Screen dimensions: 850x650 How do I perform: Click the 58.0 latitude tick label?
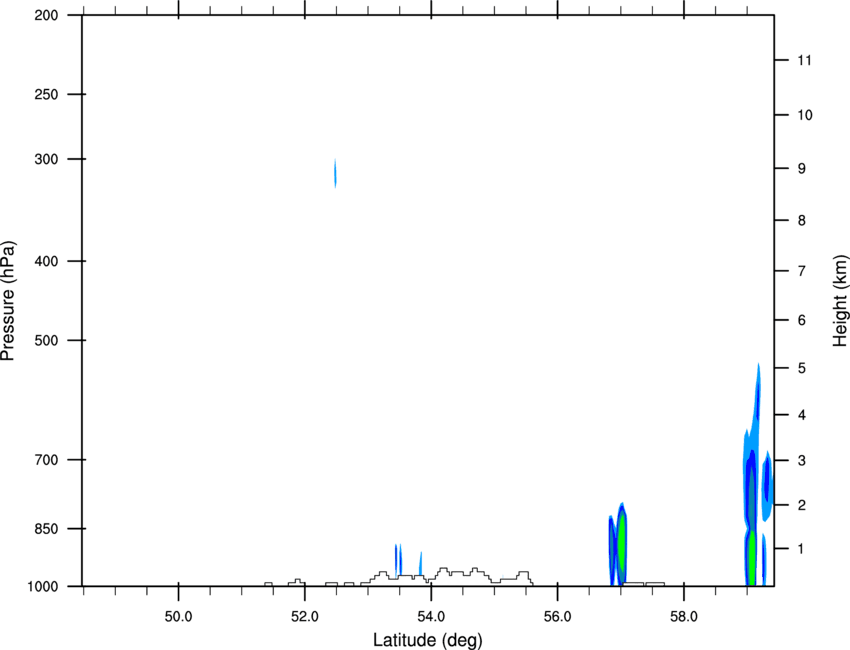[684, 617]
